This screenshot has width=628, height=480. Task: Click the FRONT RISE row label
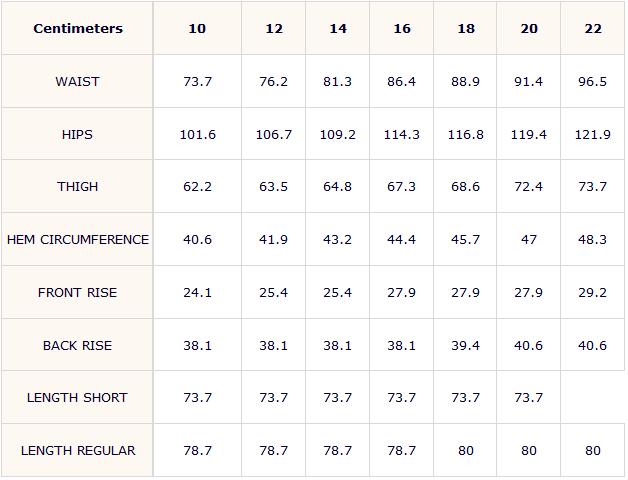77,292
